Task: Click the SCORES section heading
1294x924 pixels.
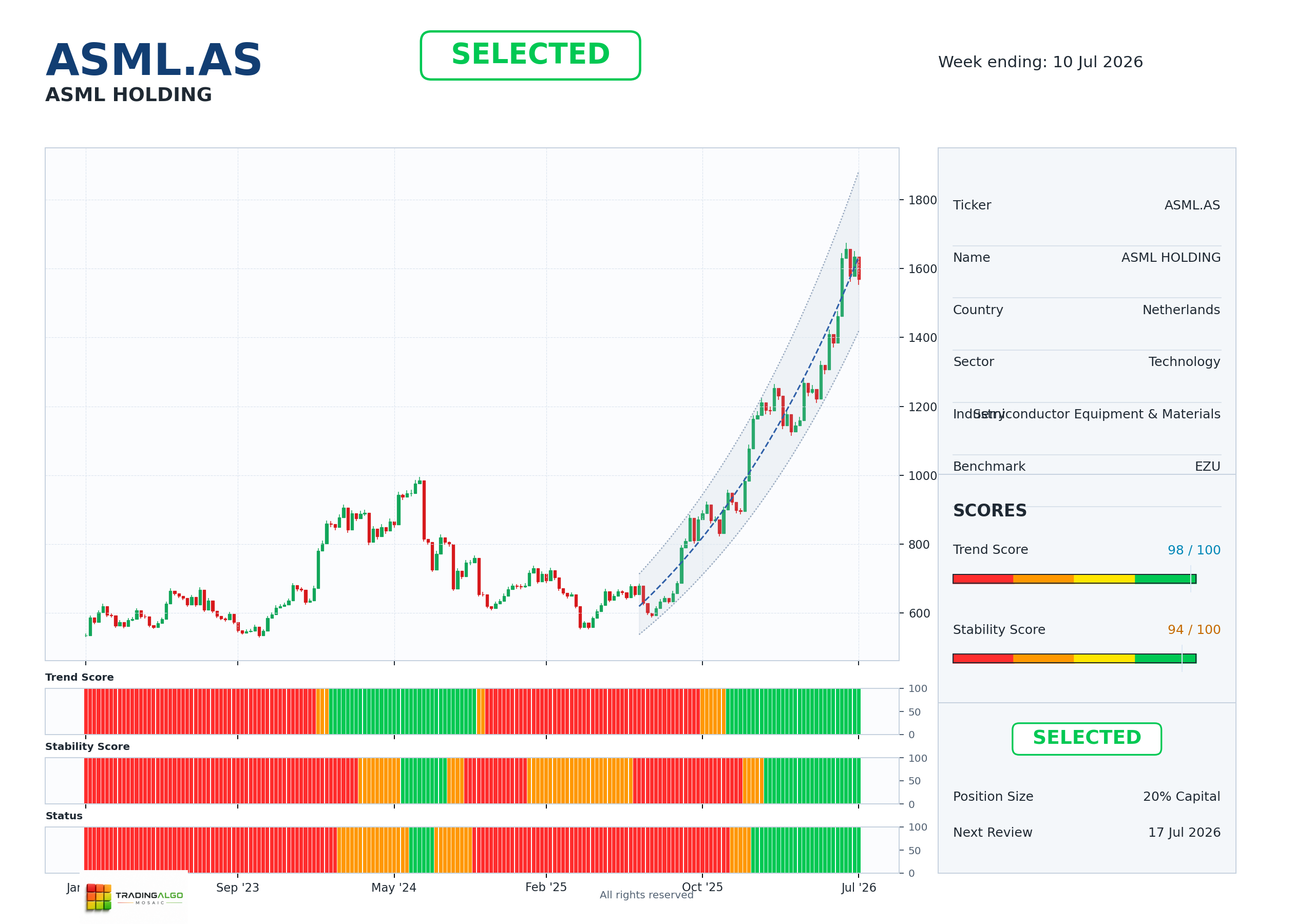Action: coord(989,511)
